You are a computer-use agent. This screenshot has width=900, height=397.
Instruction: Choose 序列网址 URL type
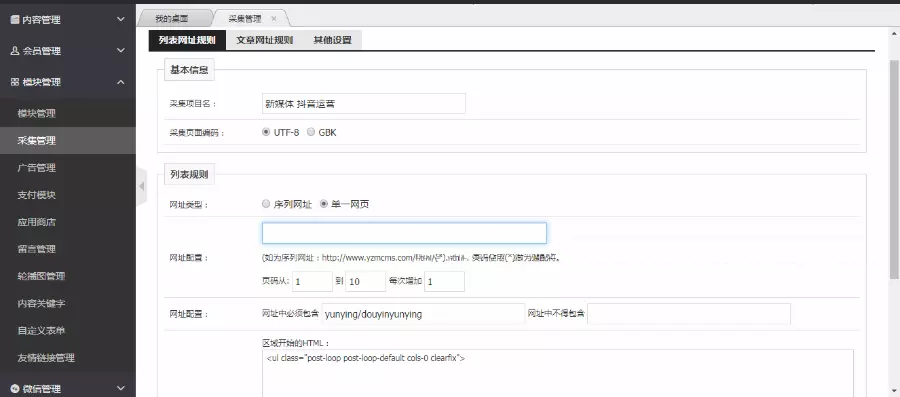[x=266, y=204]
